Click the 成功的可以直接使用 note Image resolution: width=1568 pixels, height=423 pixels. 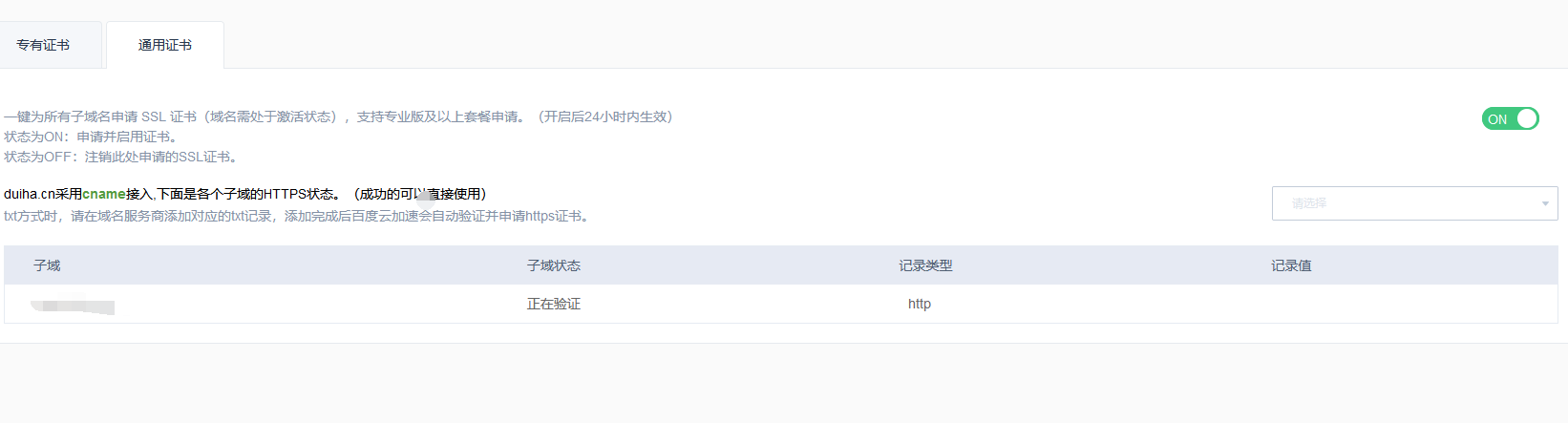pos(420,194)
